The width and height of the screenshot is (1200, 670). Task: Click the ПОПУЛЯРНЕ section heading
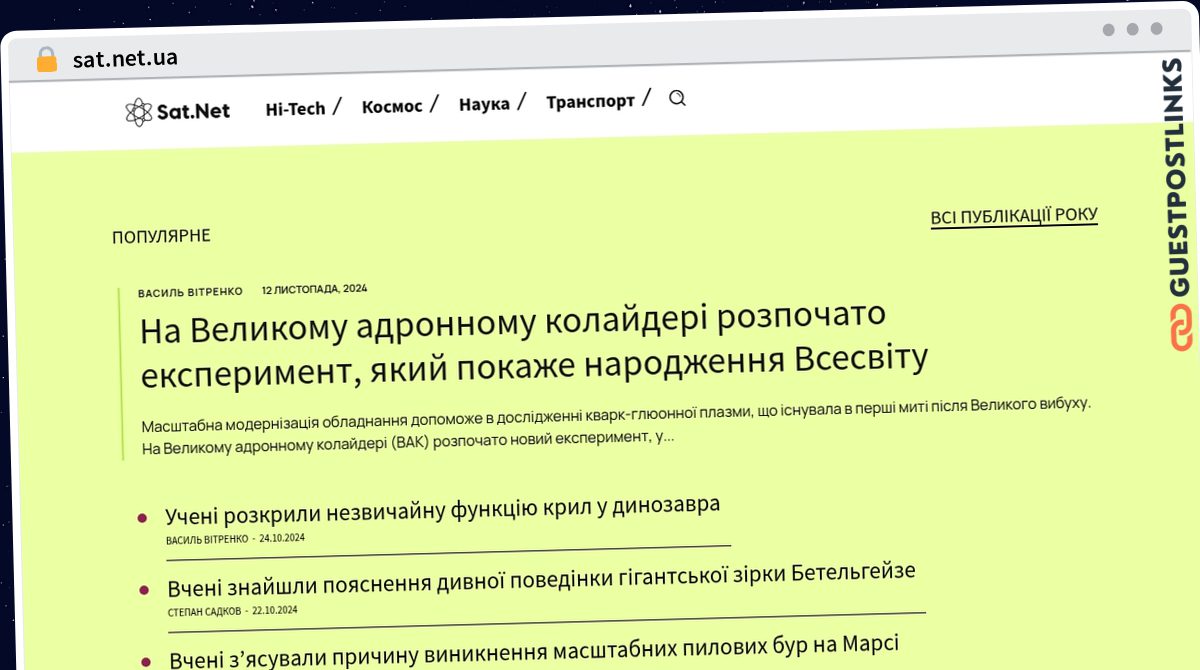click(x=161, y=236)
